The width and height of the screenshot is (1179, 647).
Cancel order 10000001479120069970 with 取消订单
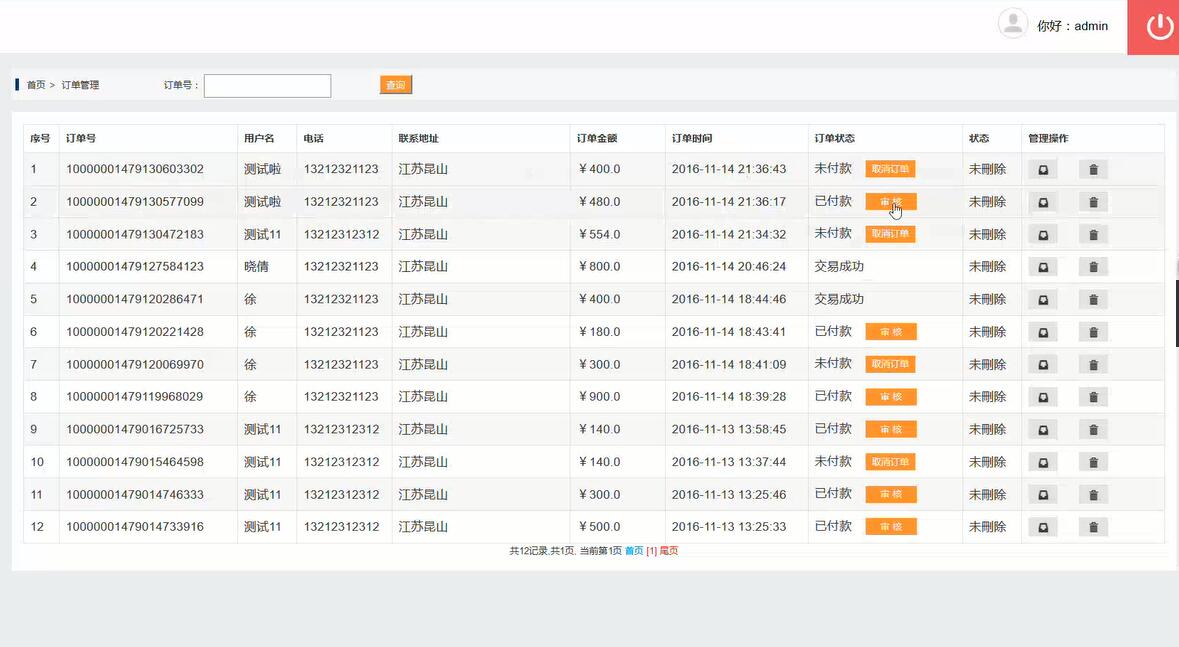click(x=890, y=364)
